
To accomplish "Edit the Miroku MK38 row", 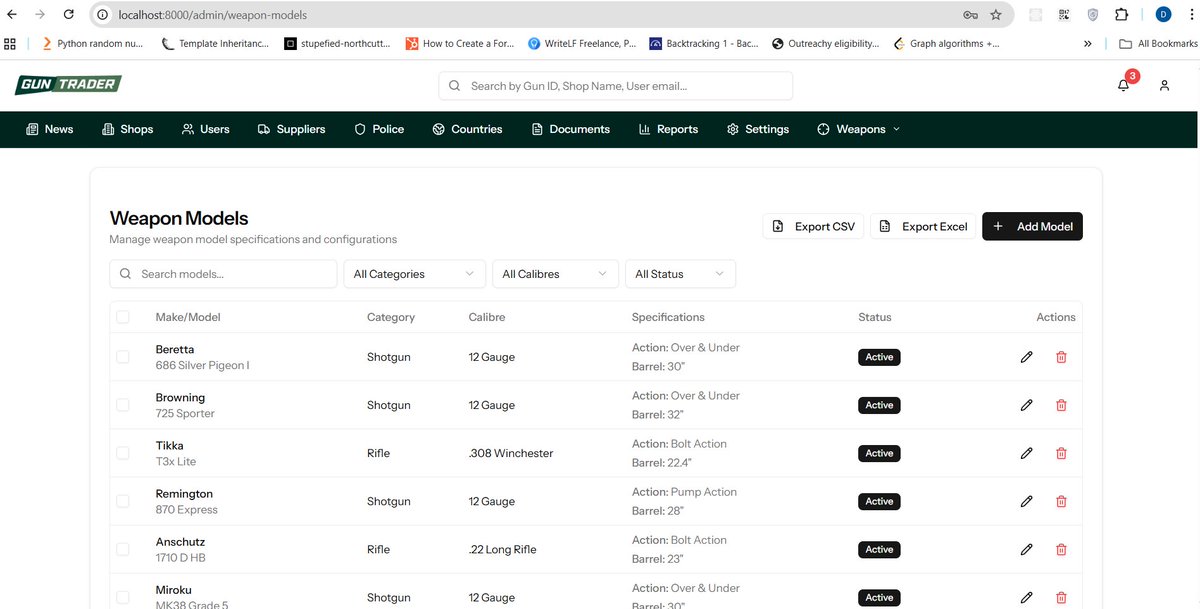I will pos(1026,597).
